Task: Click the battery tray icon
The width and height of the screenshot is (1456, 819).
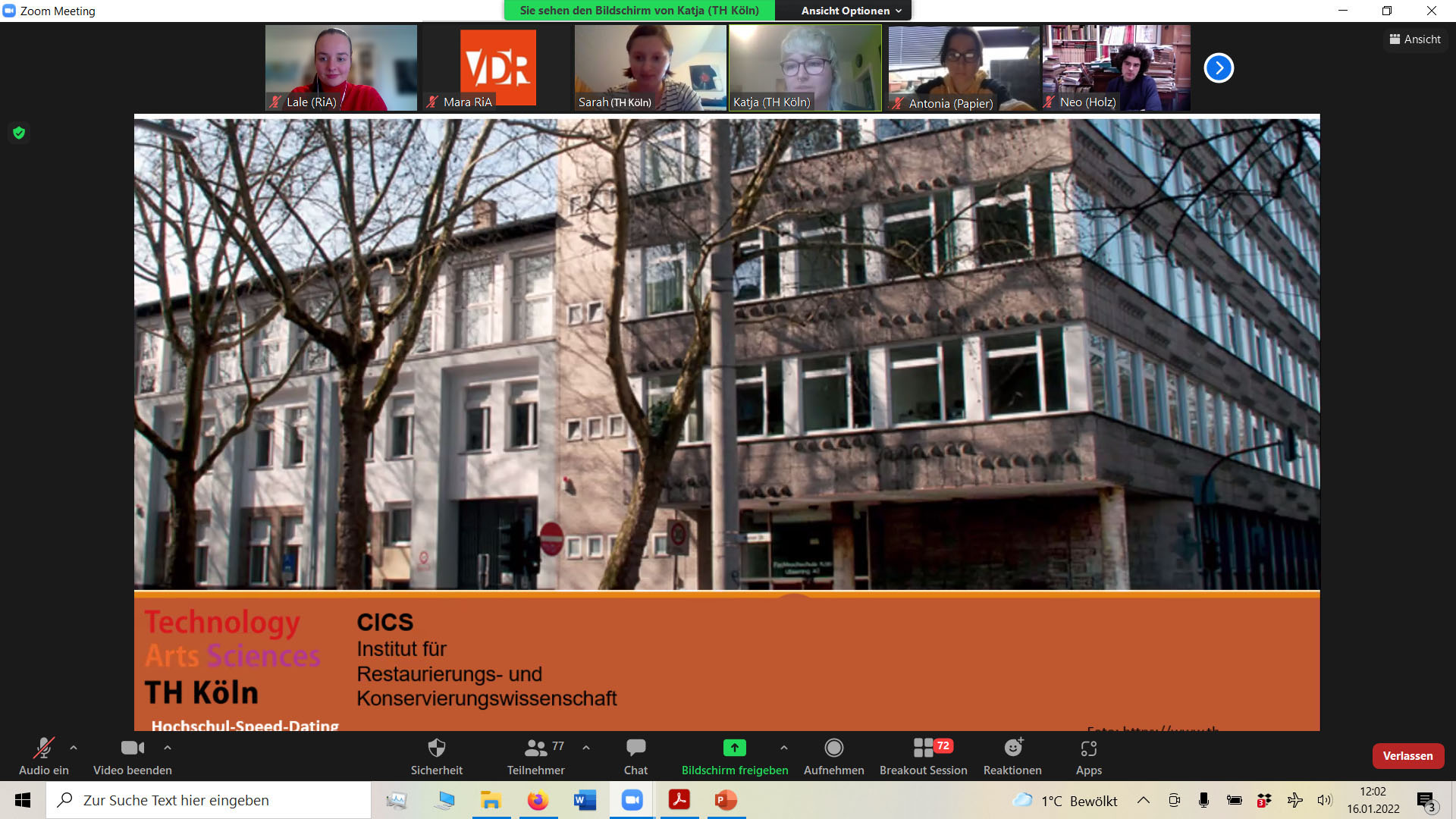Action: tap(1234, 800)
